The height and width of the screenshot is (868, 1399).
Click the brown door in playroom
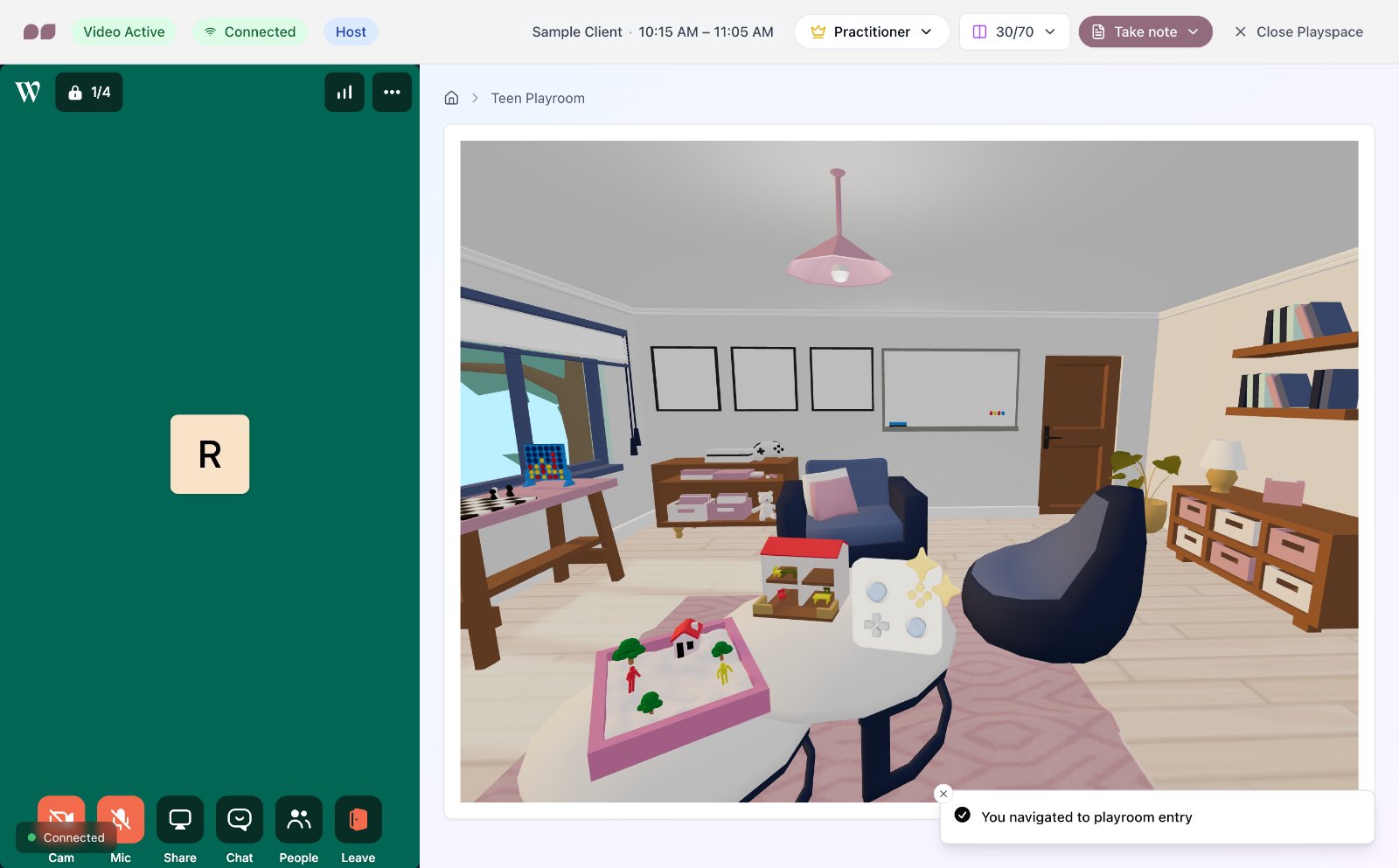1078,433
